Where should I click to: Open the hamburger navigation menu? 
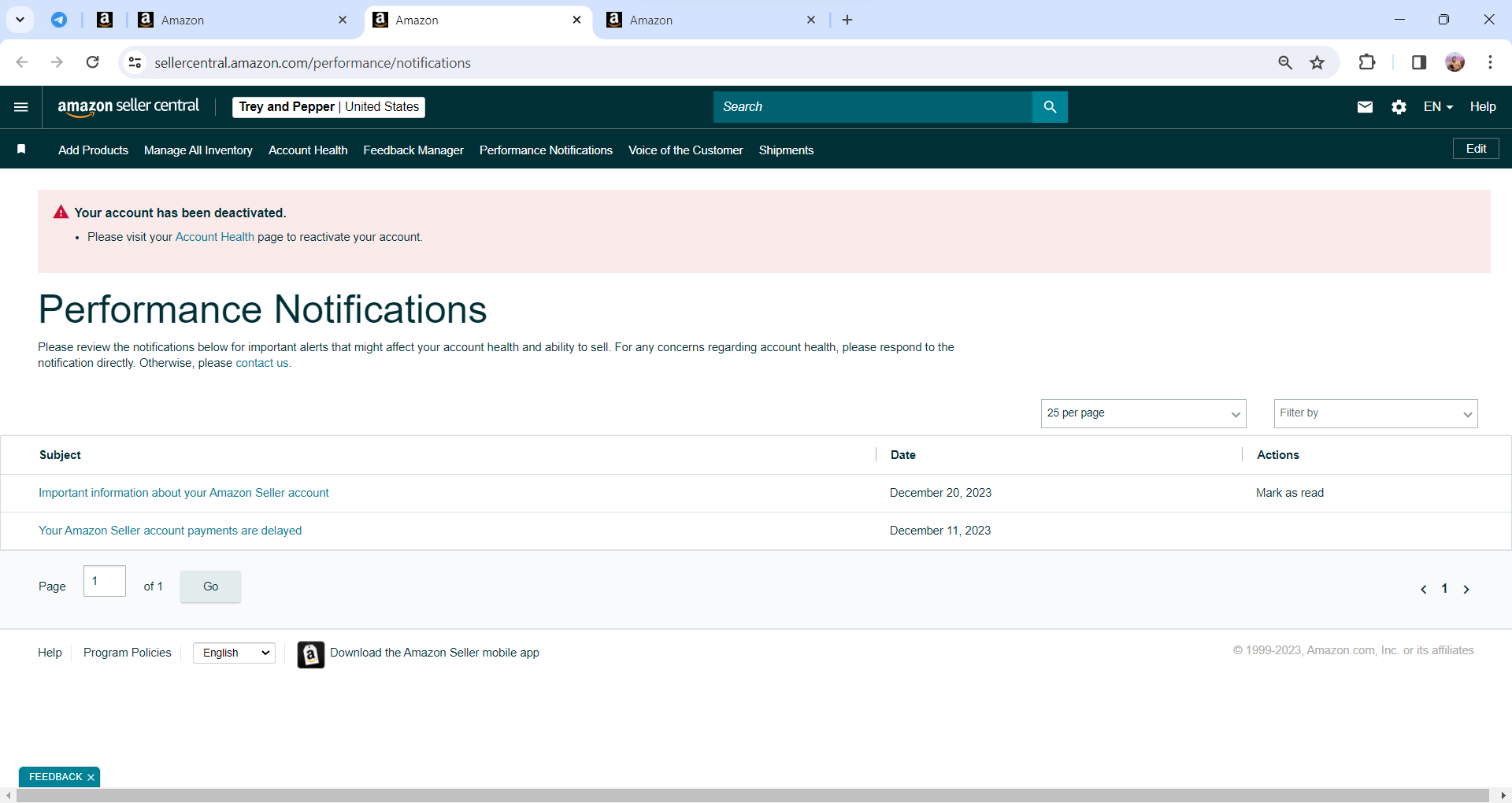coord(21,107)
